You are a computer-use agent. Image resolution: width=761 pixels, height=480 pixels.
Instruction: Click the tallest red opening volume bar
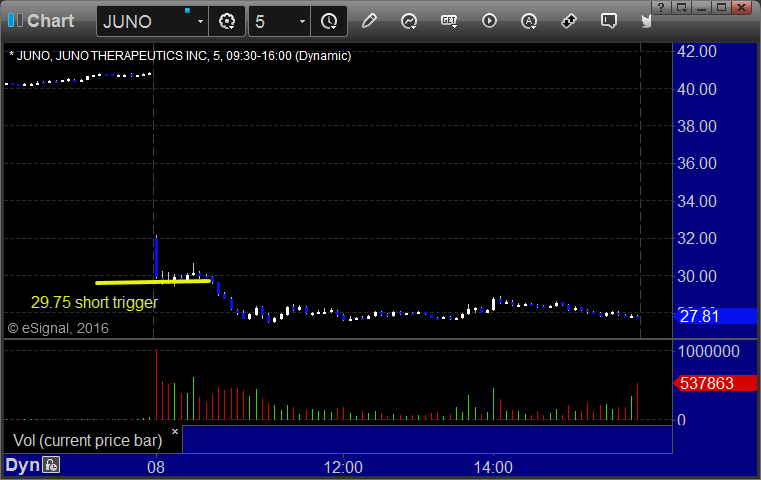pyautogui.click(x=156, y=384)
